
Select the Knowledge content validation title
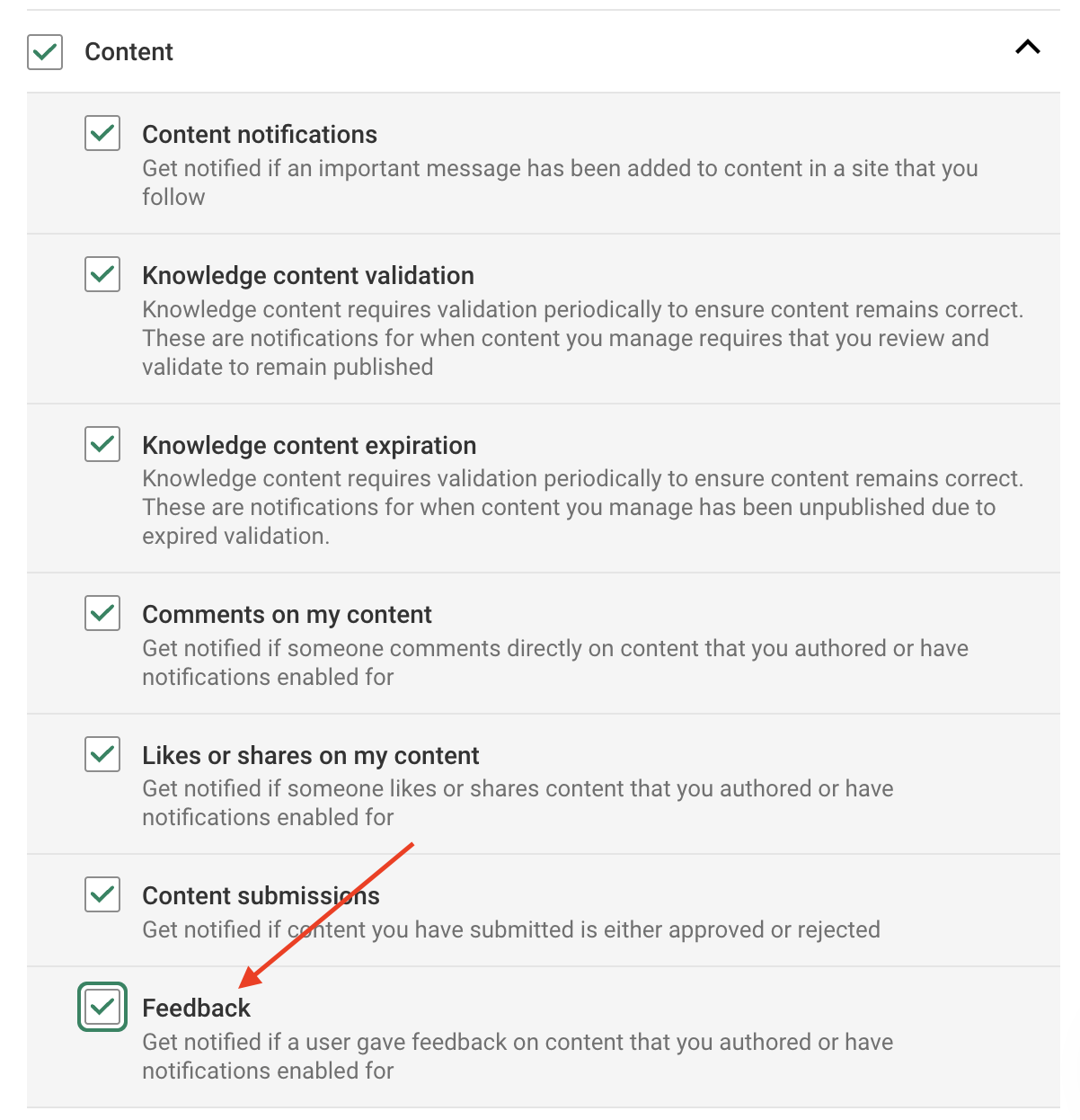point(308,276)
